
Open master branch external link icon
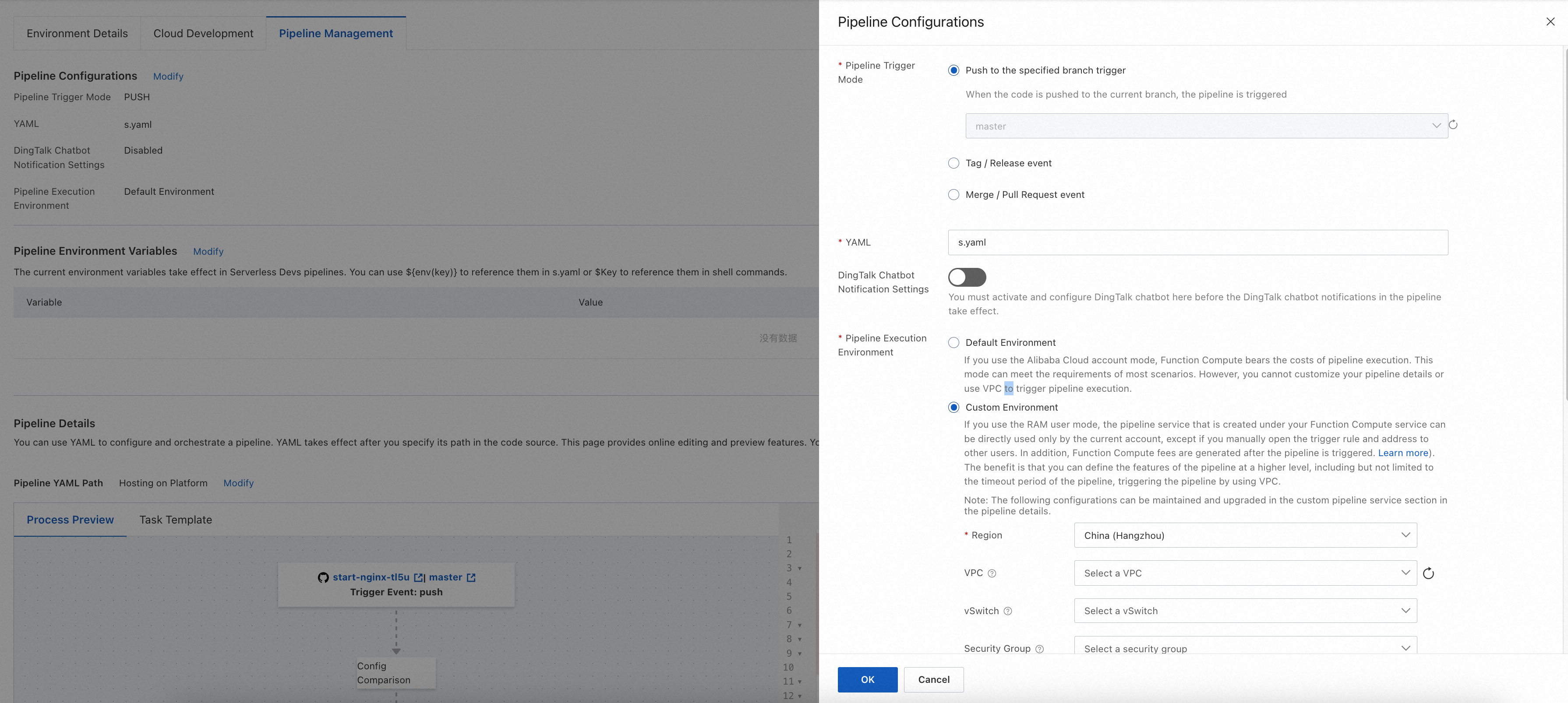[471, 578]
